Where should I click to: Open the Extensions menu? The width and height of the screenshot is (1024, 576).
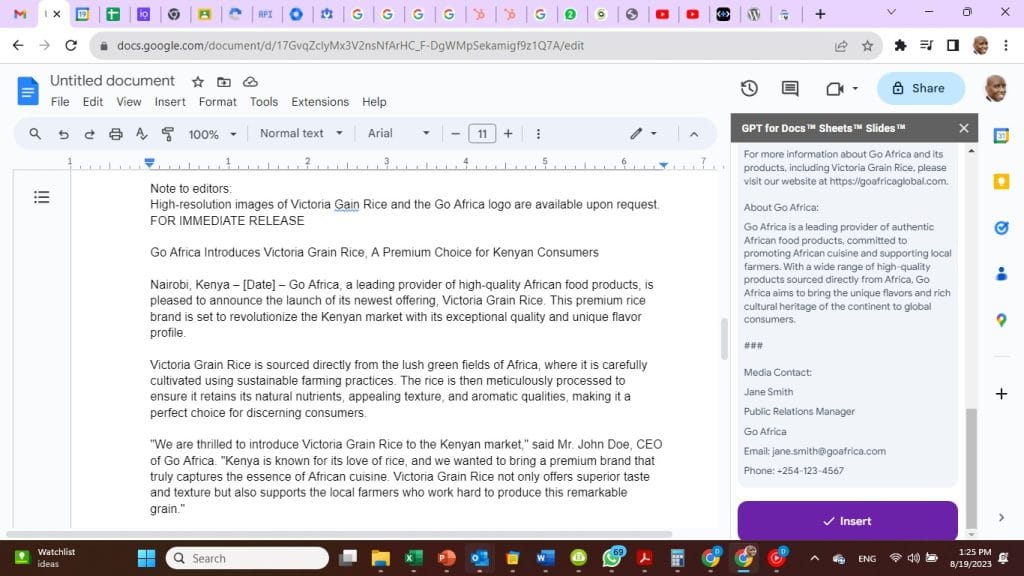click(x=319, y=102)
